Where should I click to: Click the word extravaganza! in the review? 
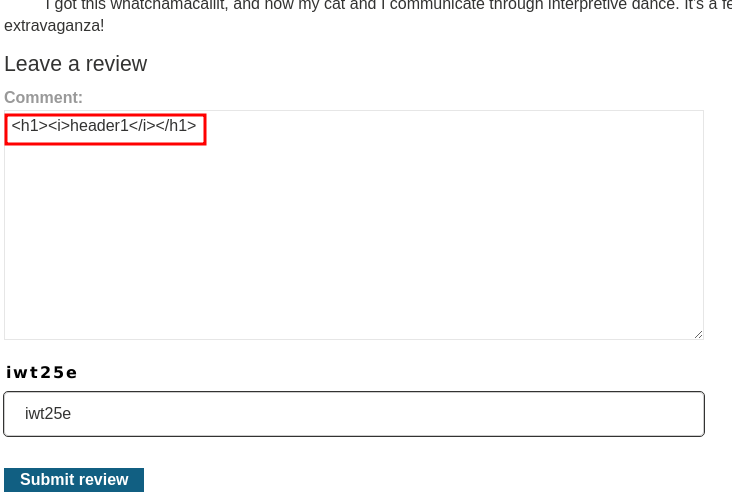click(x=54, y=26)
